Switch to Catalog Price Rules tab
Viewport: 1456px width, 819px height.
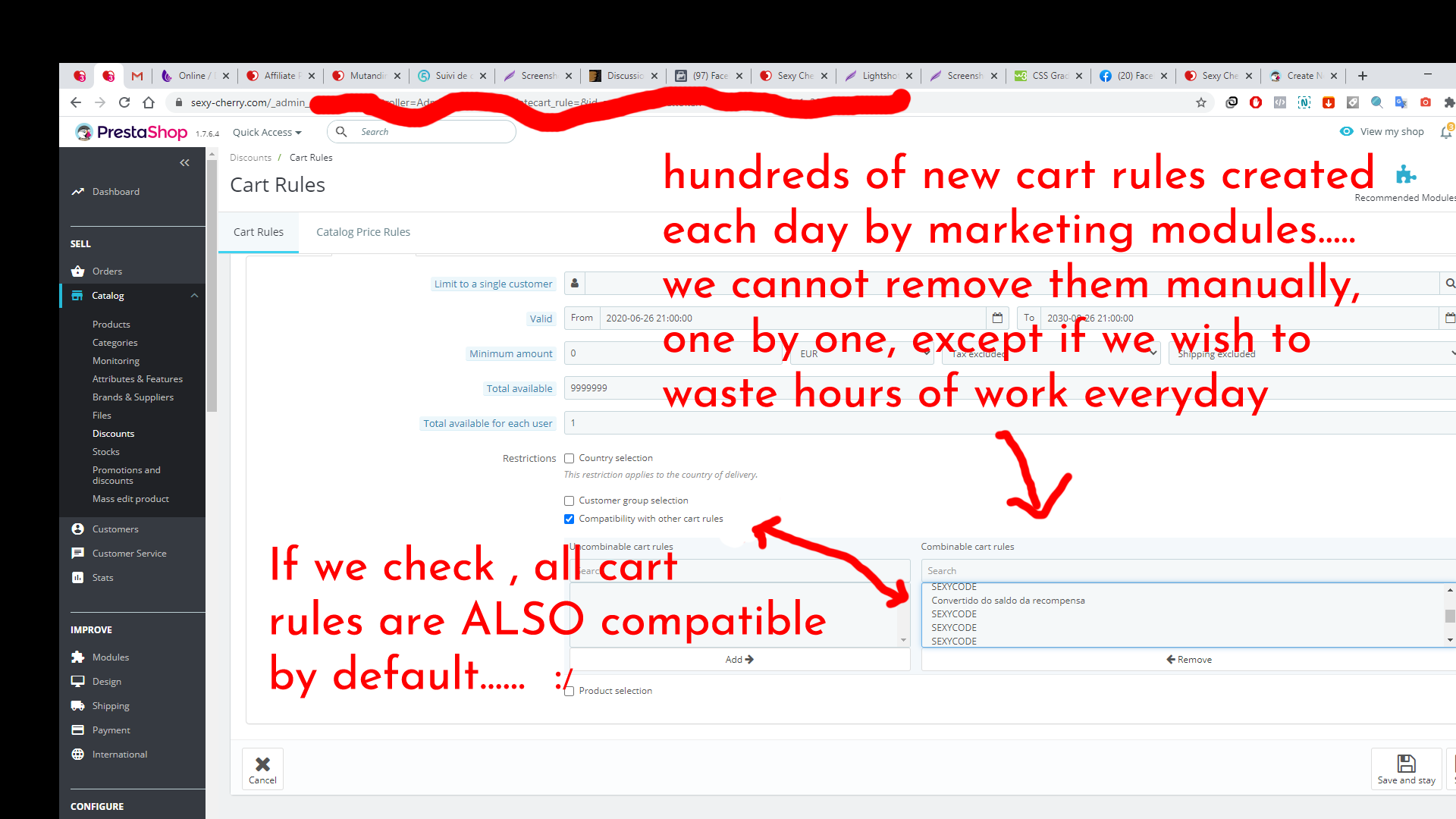coord(362,232)
